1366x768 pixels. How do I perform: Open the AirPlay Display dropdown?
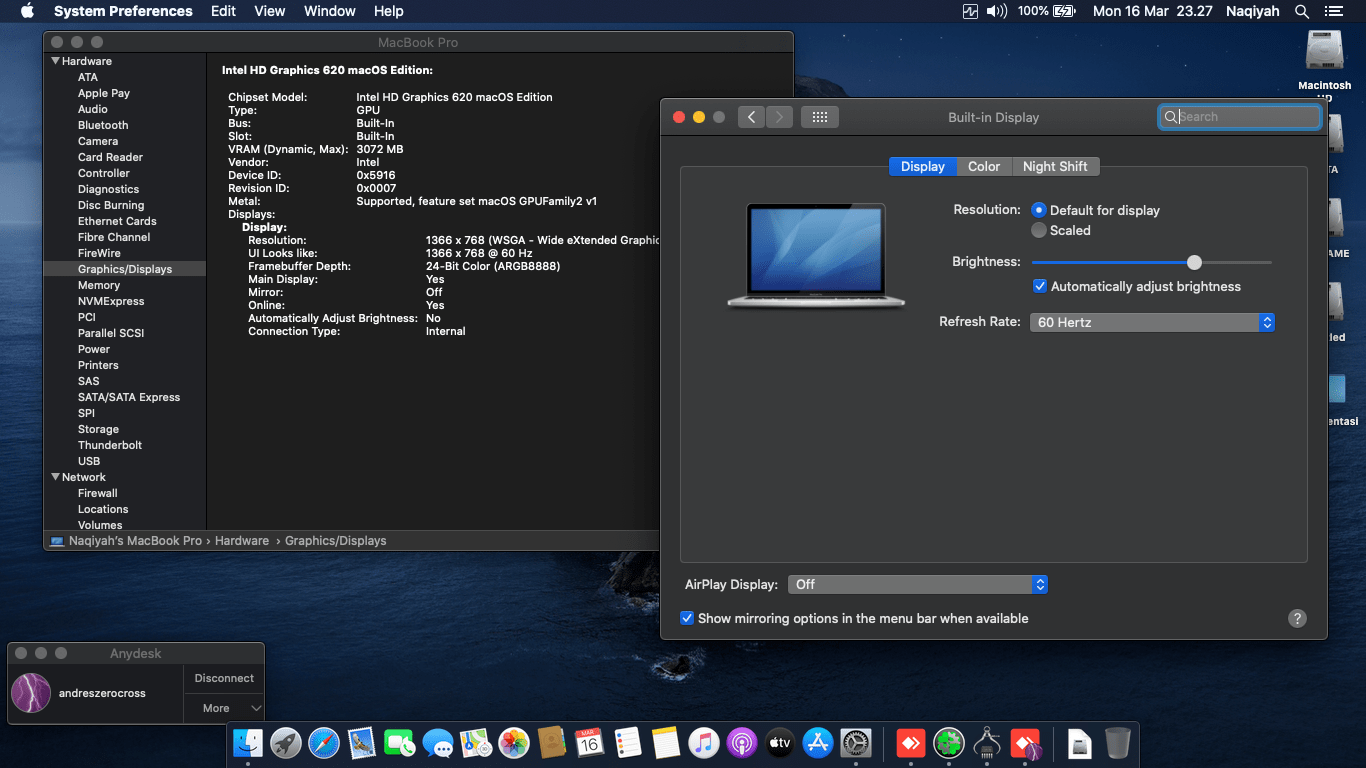coord(918,584)
